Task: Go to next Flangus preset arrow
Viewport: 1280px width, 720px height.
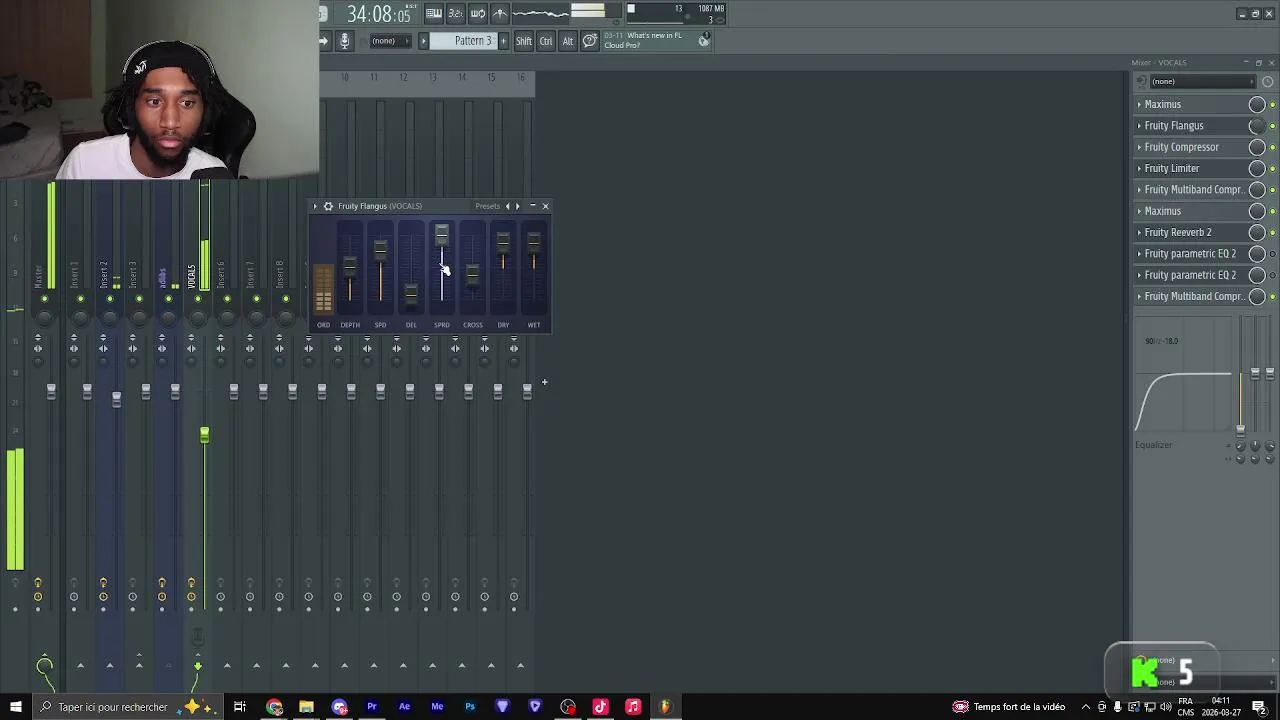Action: 517,206
